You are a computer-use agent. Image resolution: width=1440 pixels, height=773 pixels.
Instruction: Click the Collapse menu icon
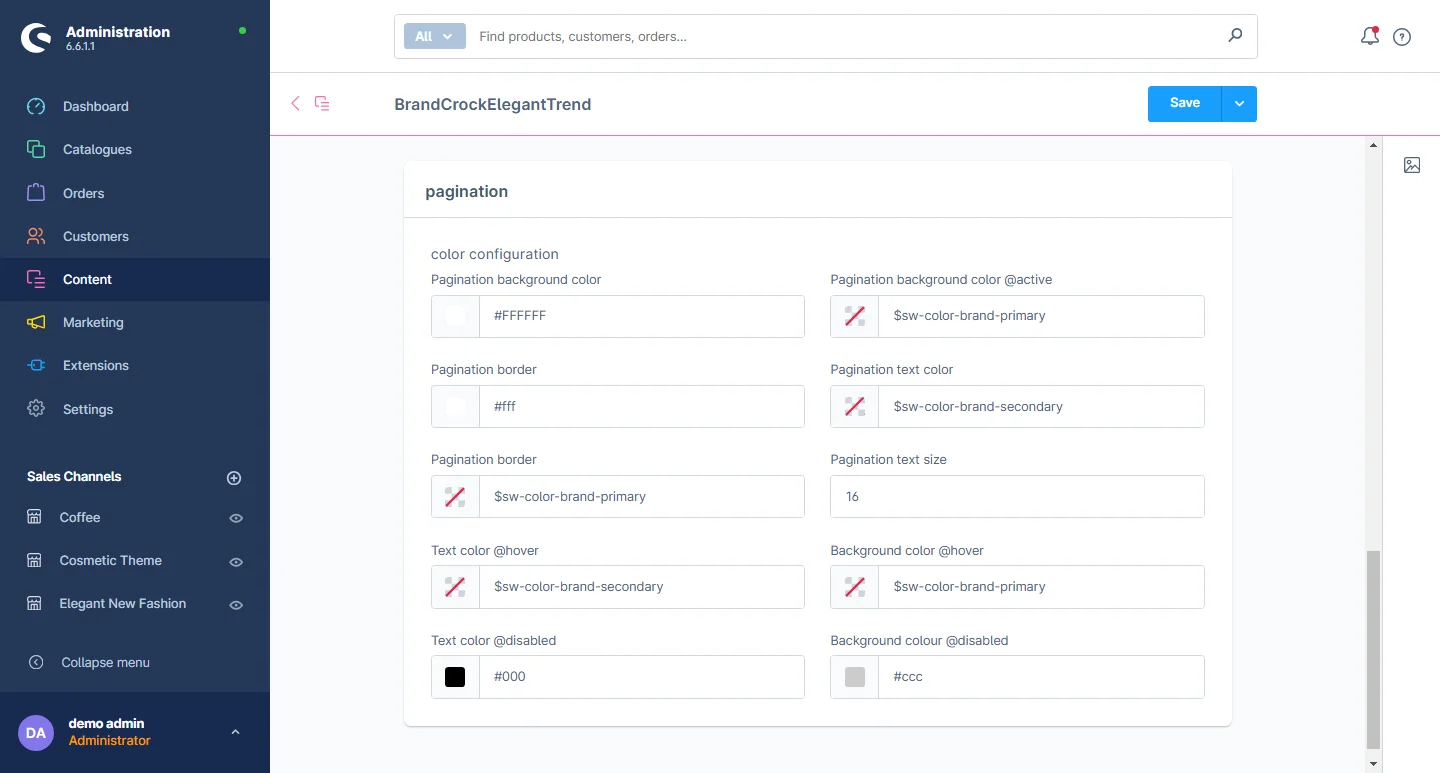36,662
